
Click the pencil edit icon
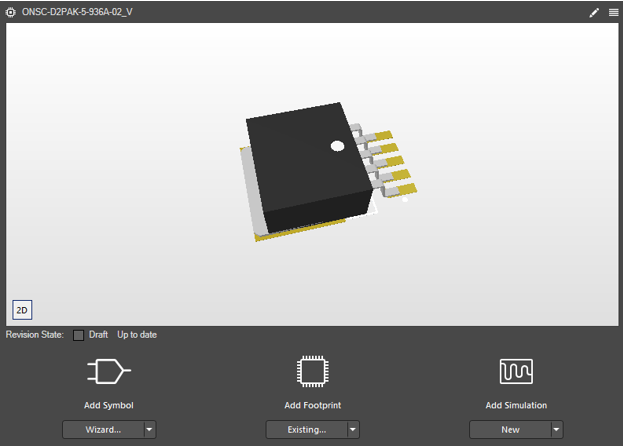click(594, 13)
